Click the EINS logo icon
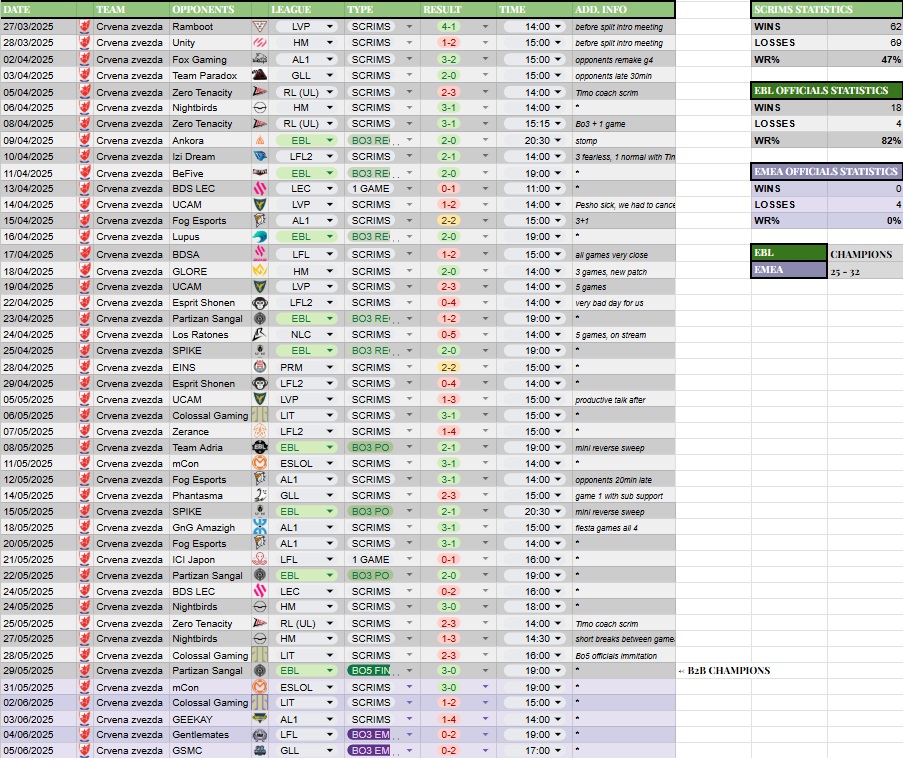The height and width of the screenshot is (758, 903). 260,367
